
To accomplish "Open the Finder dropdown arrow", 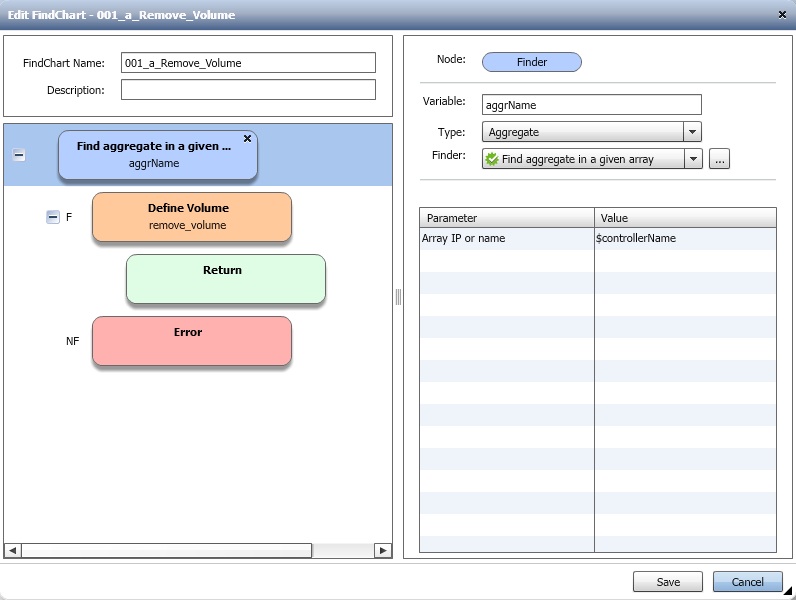I will [692, 159].
